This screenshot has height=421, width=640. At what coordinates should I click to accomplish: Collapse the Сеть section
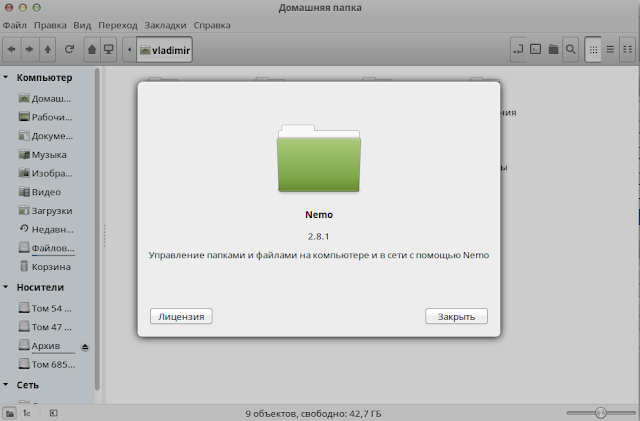pos(6,385)
